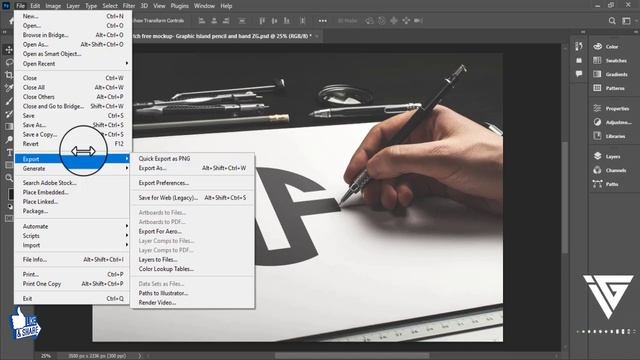Image resolution: width=640 pixels, height=360 pixels.
Task: Open the File menu
Action: pyautogui.click(x=20, y=6)
